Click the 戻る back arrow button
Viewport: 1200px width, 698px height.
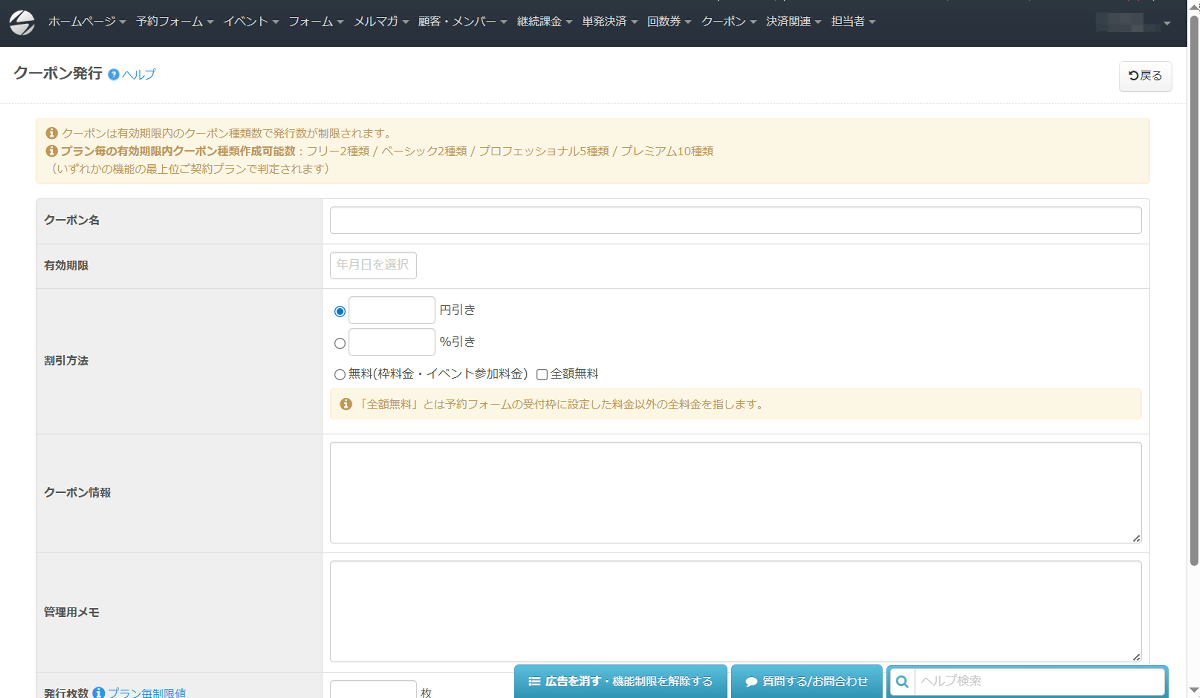pyautogui.click(x=1145, y=76)
